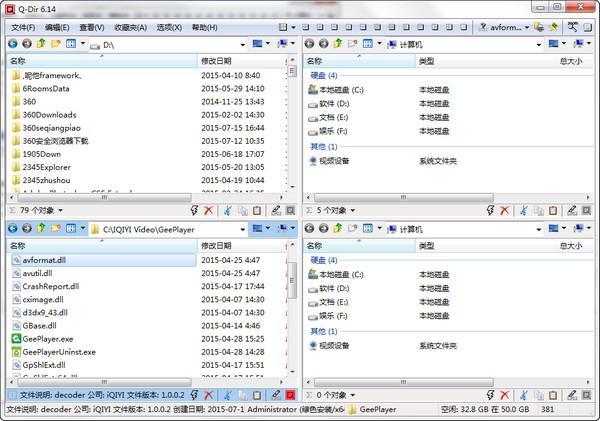Click view mode icon in GeePlayer pane
The width and height of the screenshot is (600, 421).
[71, 229]
